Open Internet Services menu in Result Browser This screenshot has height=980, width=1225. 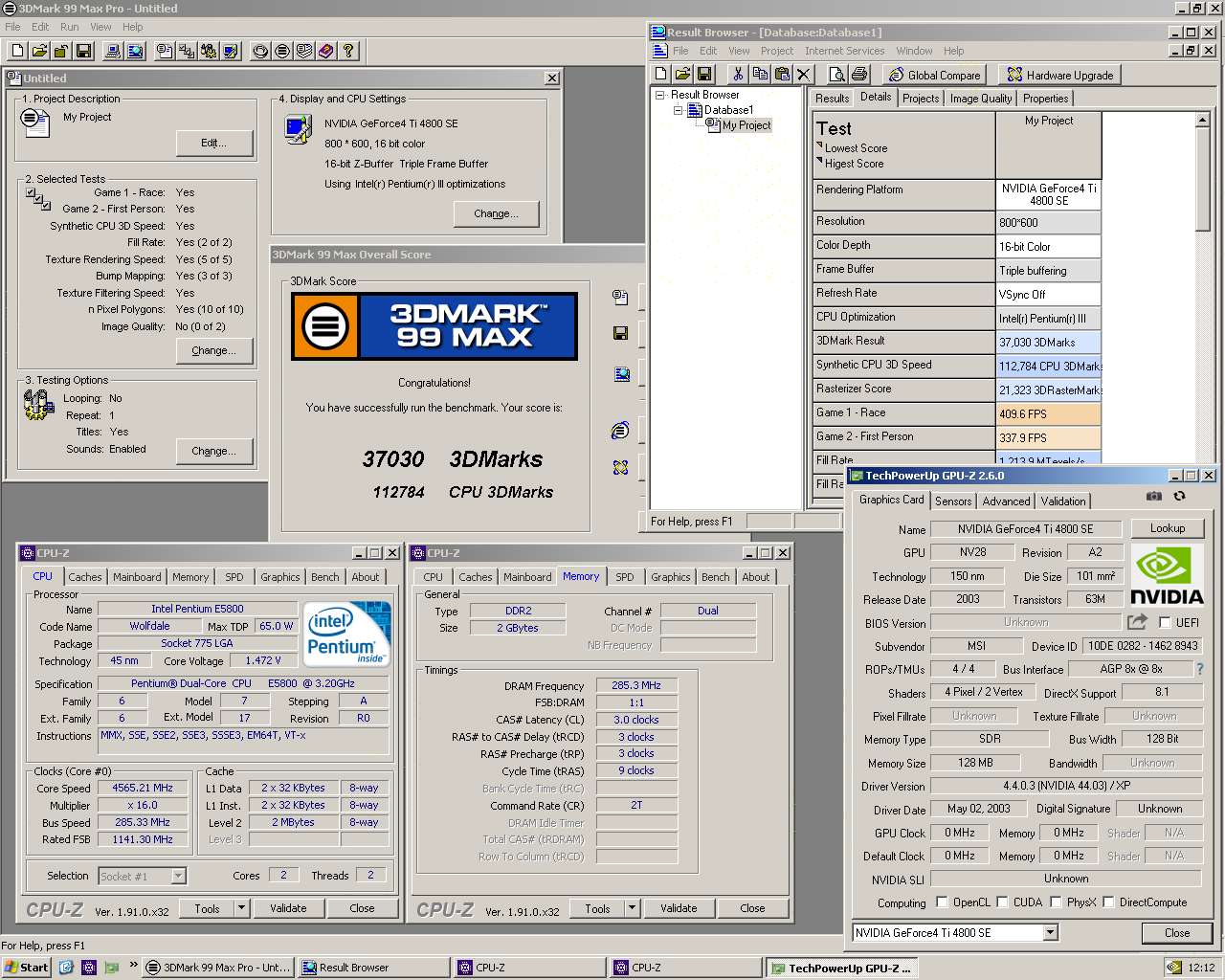[x=844, y=51]
